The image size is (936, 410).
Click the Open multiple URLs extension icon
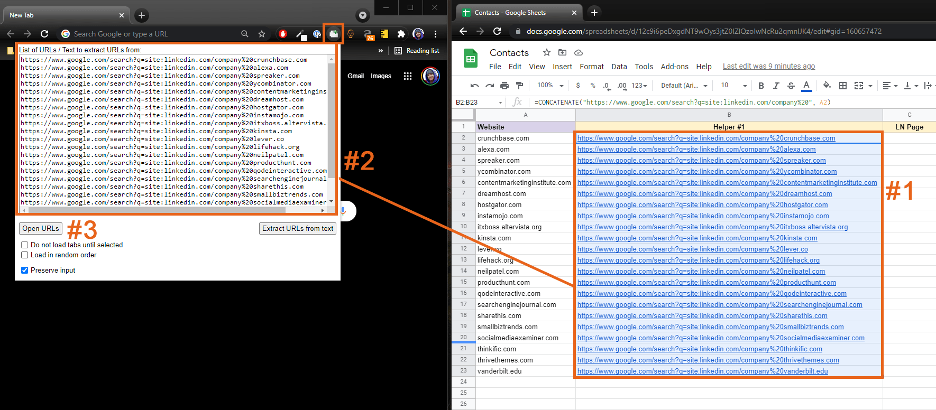(x=334, y=34)
